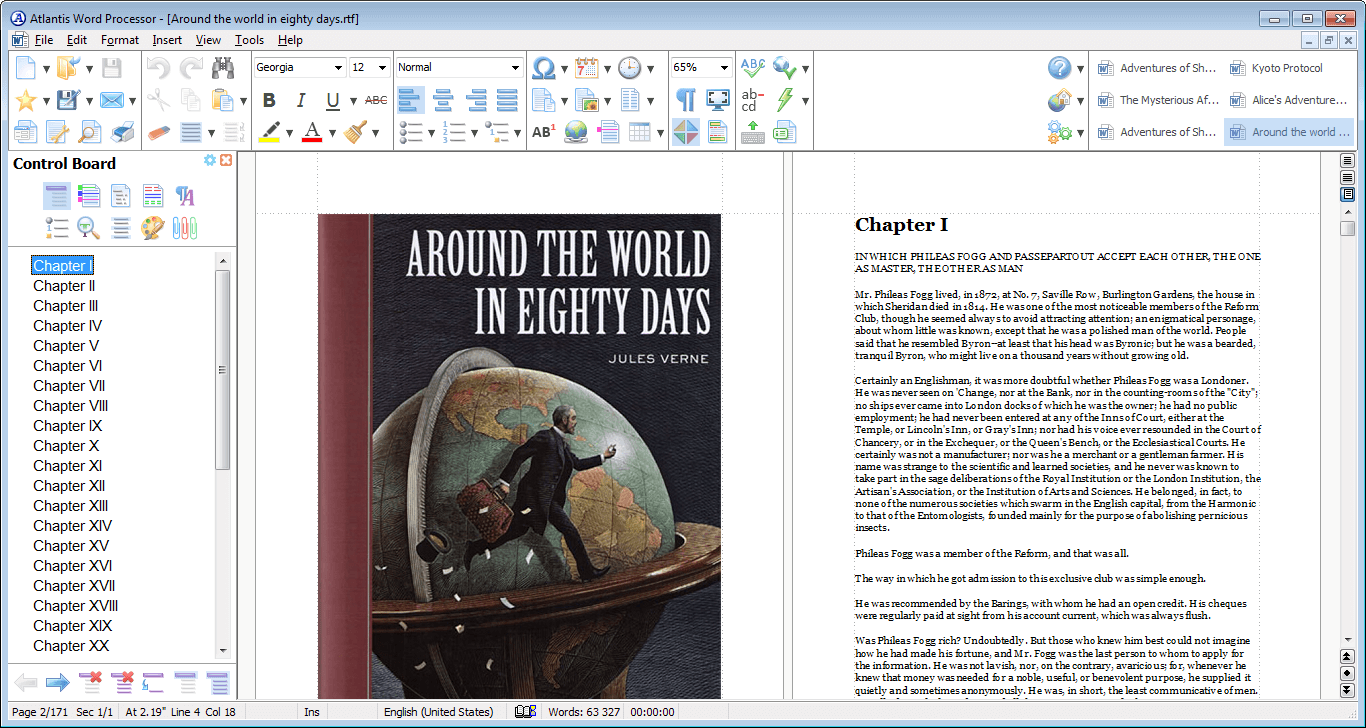Click the Insert Time clock icon
The image size is (1366, 728).
click(x=629, y=68)
